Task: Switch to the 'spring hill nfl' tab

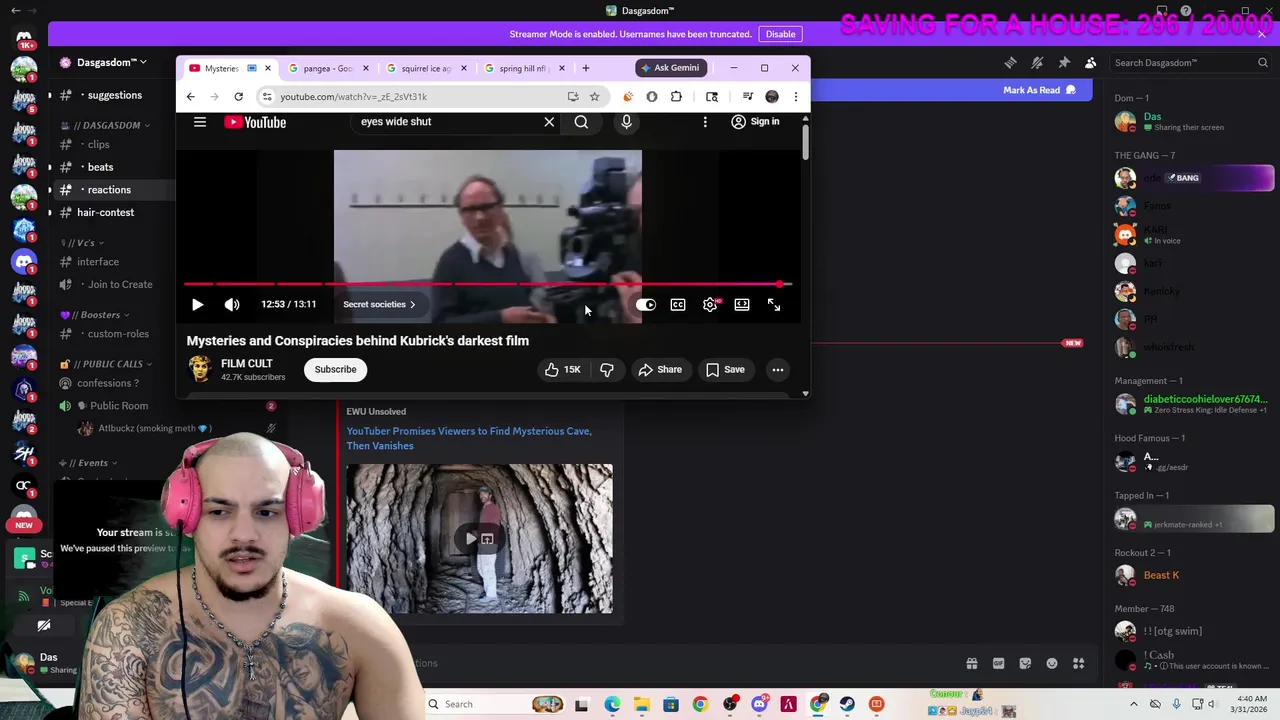Action: [523, 68]
